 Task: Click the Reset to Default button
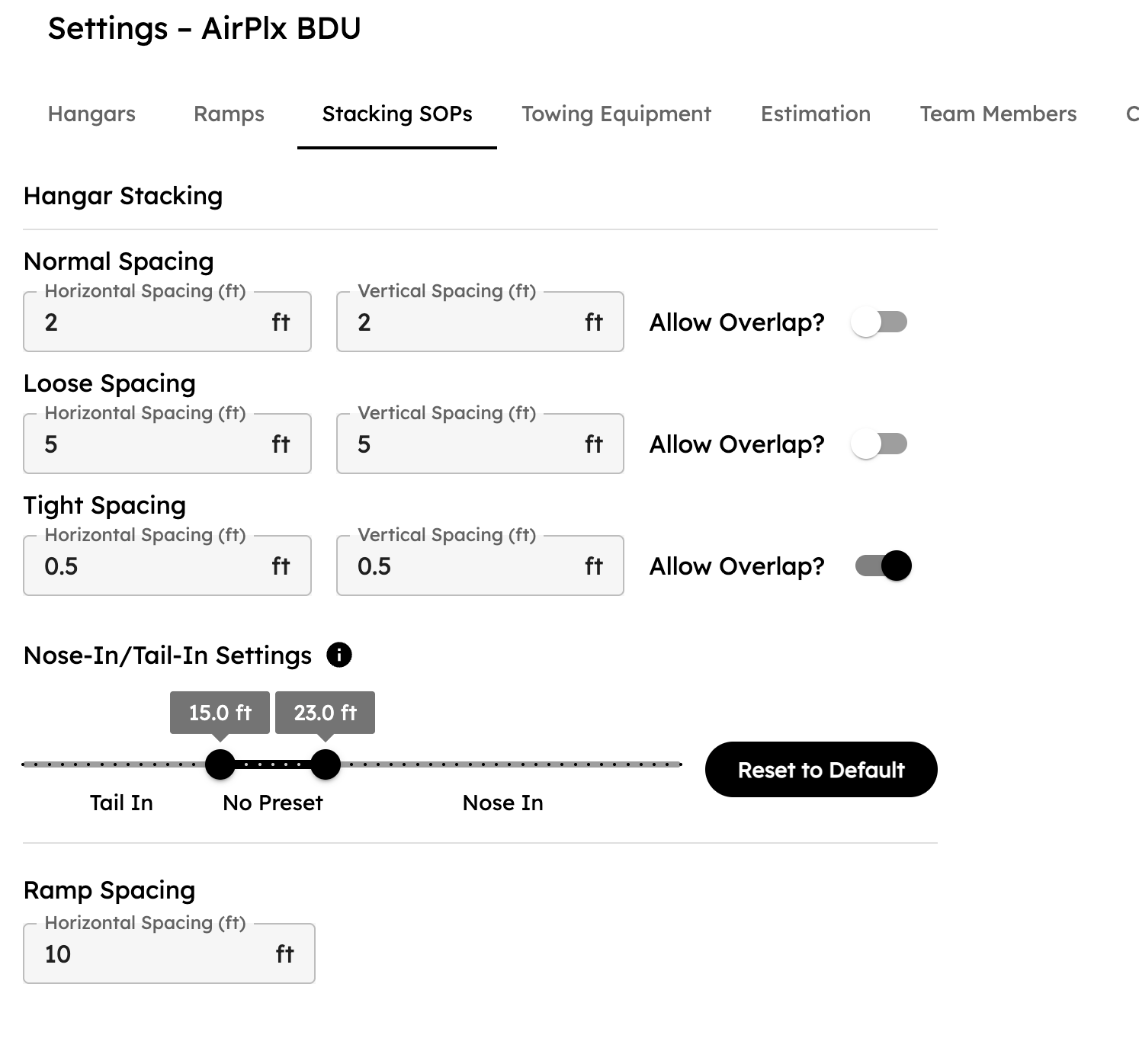[x=820, y=770]
